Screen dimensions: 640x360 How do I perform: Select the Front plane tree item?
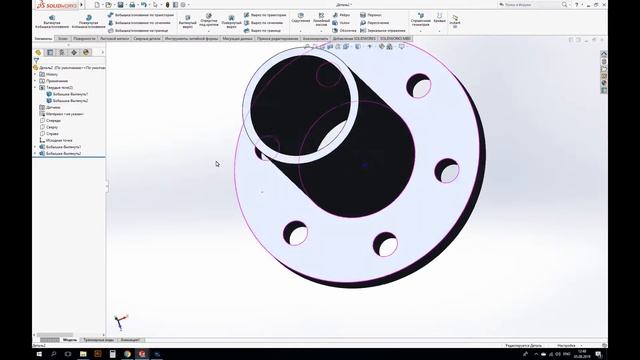51,120
